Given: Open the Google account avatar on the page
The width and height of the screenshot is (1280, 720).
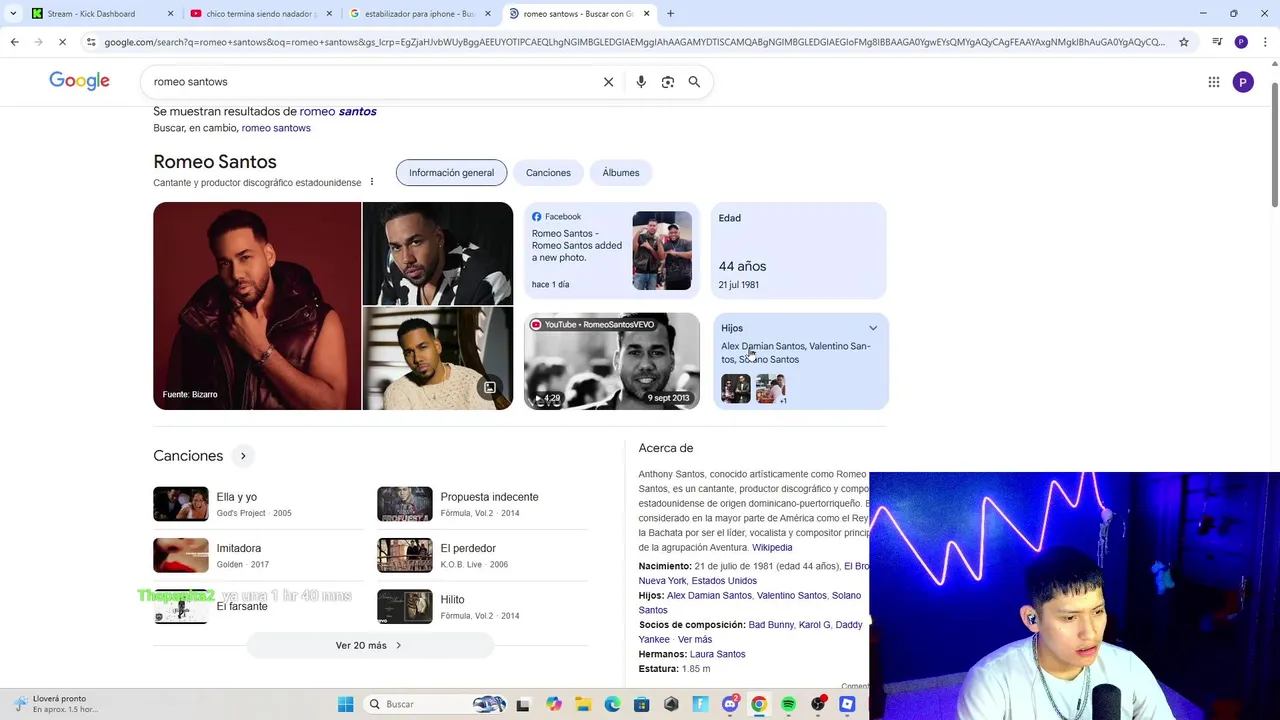Looking at the screenshot, I should tap(1243, 82).
